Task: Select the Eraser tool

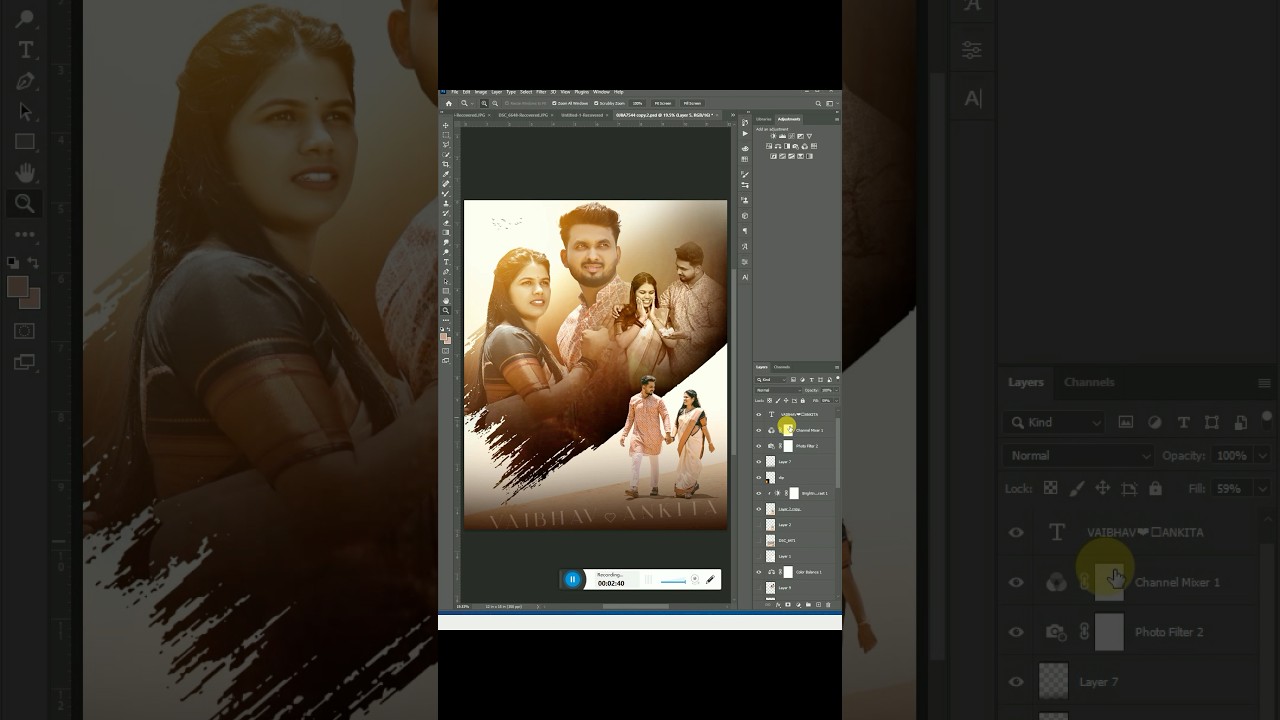Action: click(x=446, y=223)
